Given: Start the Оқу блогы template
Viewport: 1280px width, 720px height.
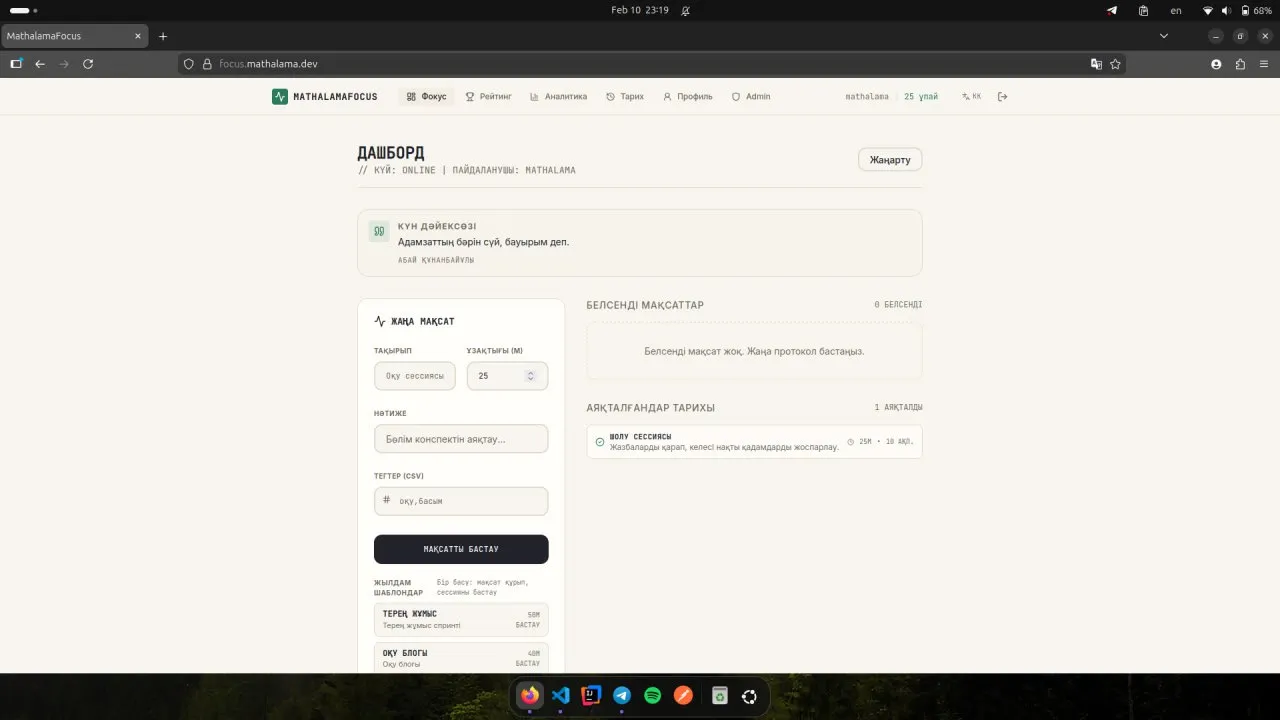Looking at the screenshot, I should pyautogui.click(x=461, y=658).
